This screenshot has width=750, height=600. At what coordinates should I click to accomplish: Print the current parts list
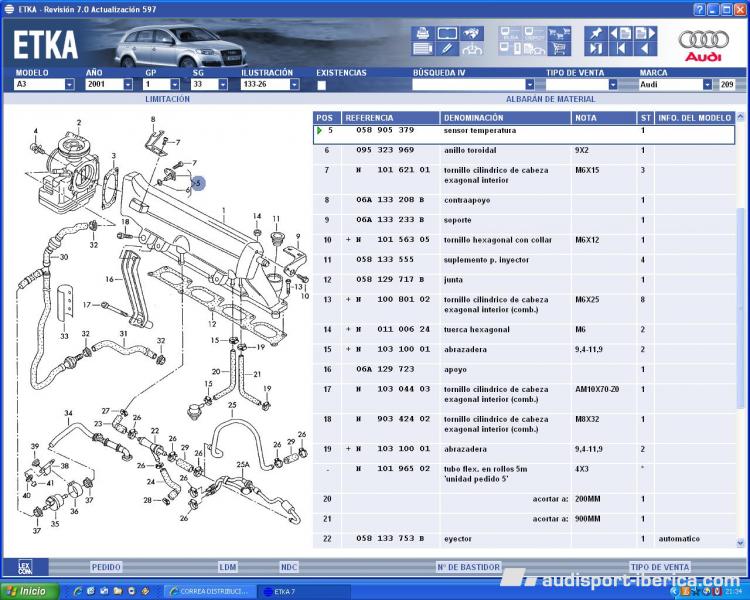tap(422, 33)
